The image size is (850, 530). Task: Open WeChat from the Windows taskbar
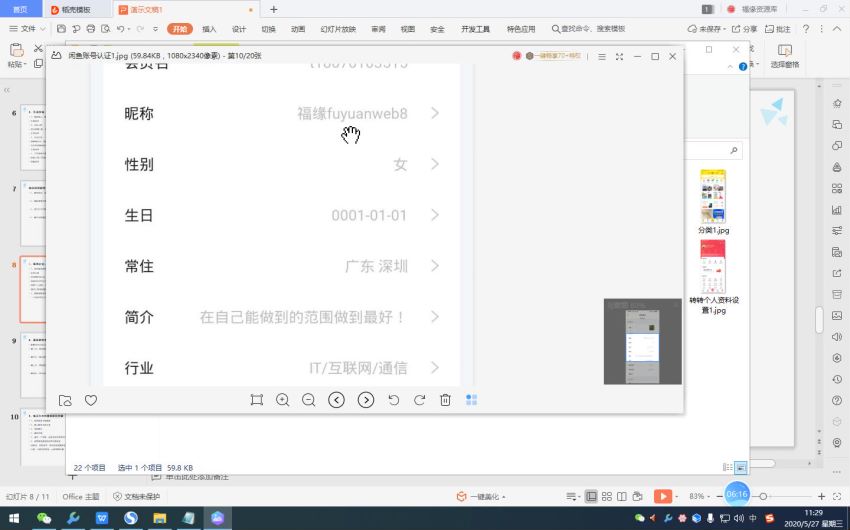44,519
